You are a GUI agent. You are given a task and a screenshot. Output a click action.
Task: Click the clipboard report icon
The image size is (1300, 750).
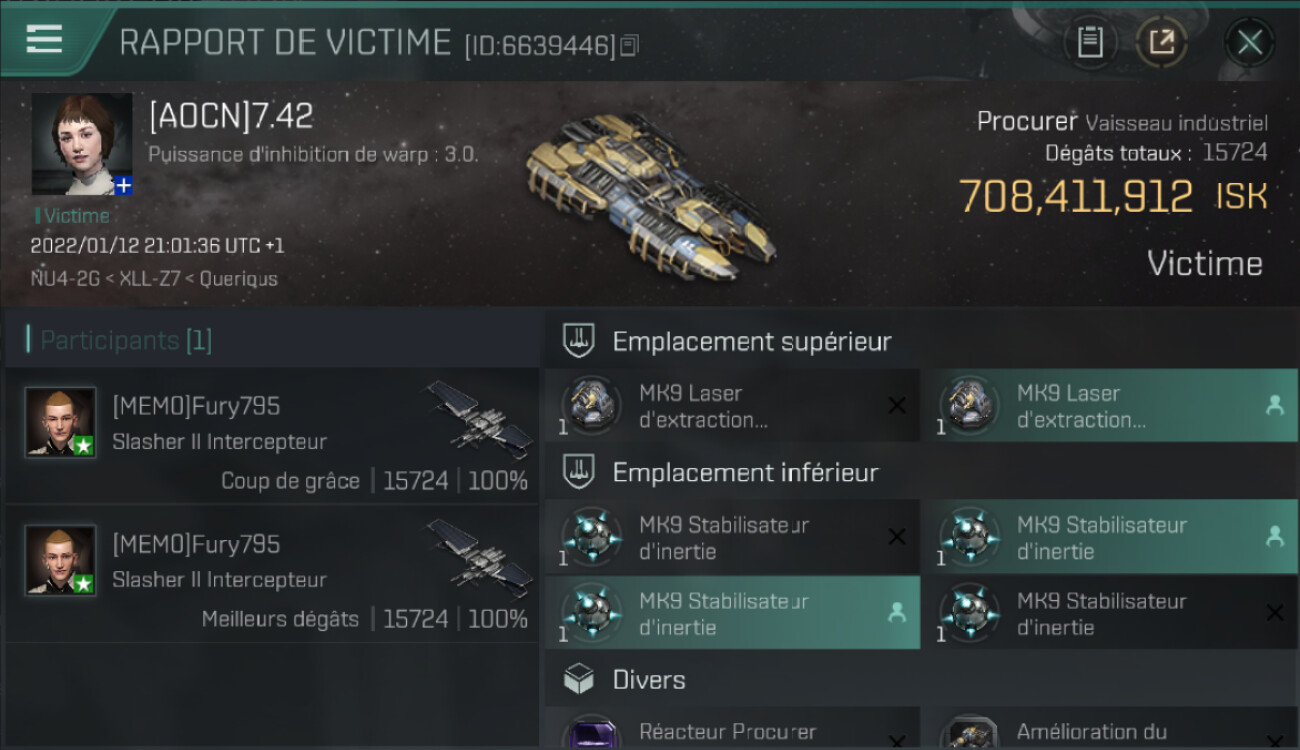pos(1089,42)
